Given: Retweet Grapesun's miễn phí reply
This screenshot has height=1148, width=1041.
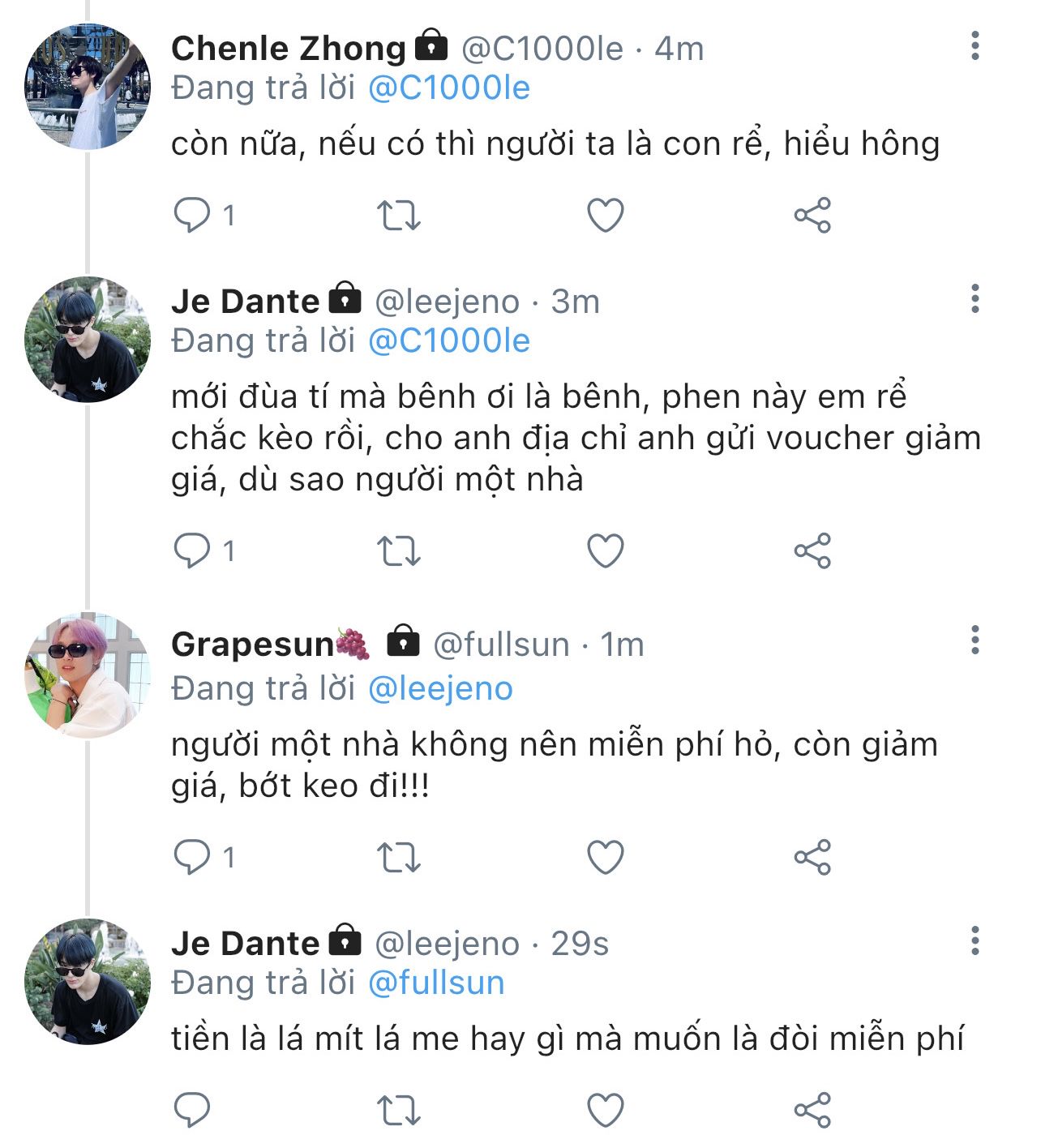Looking at the screenshot, I should [399, 857].
